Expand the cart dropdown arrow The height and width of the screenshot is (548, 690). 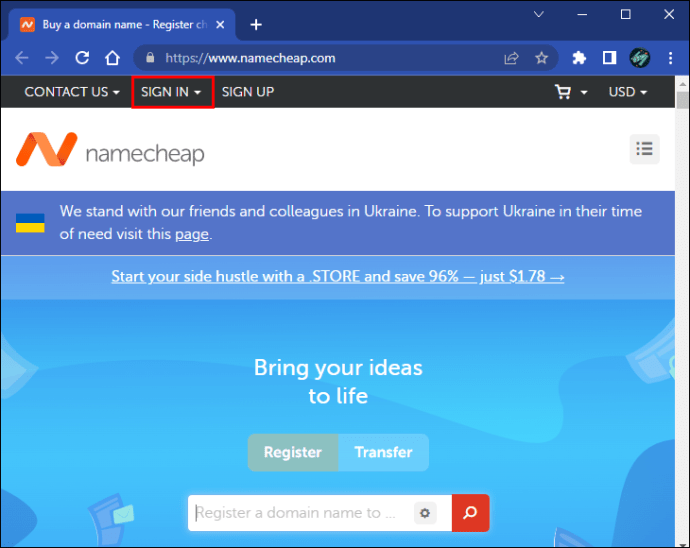(x=584, y=92)
